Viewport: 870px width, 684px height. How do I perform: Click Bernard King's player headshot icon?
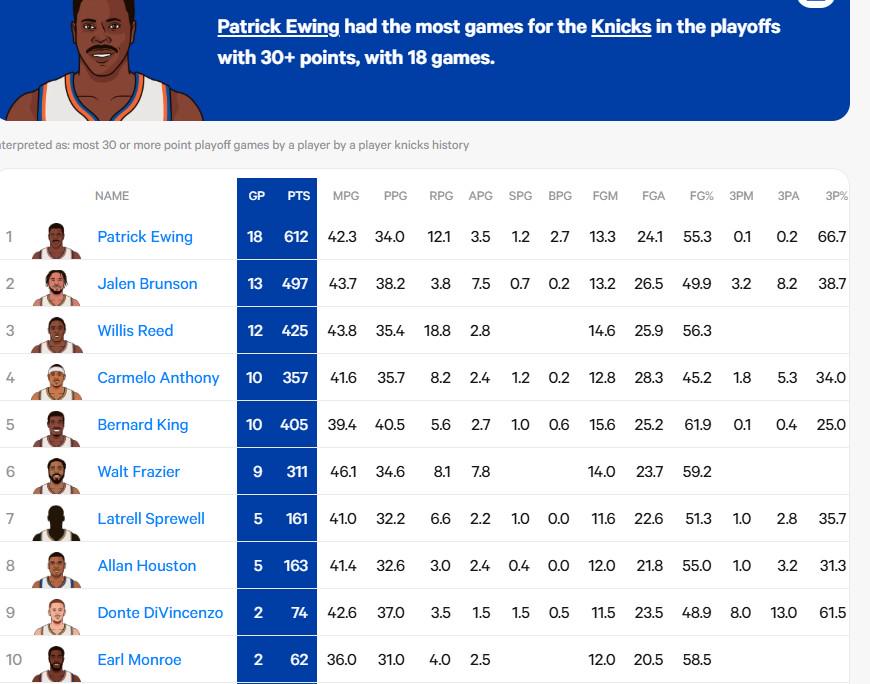[x=57, y=429]
